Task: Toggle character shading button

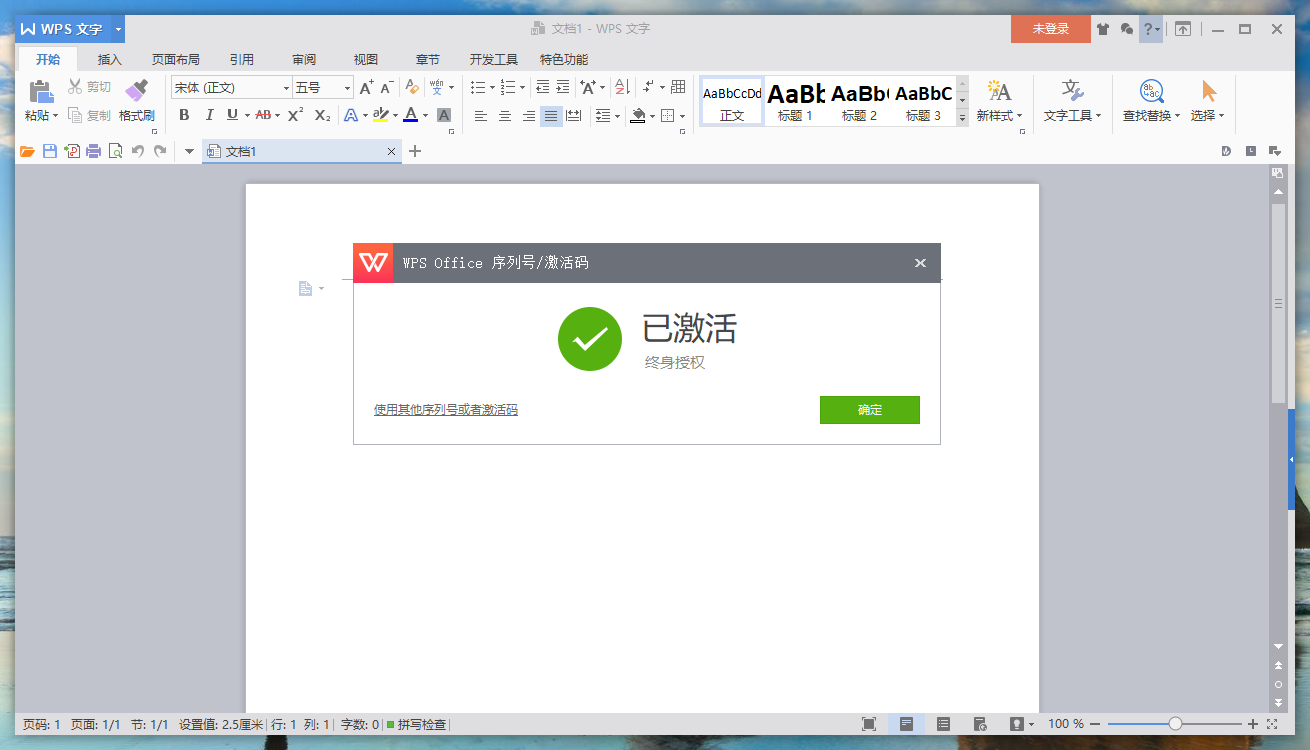Action: tap(444, 116)
